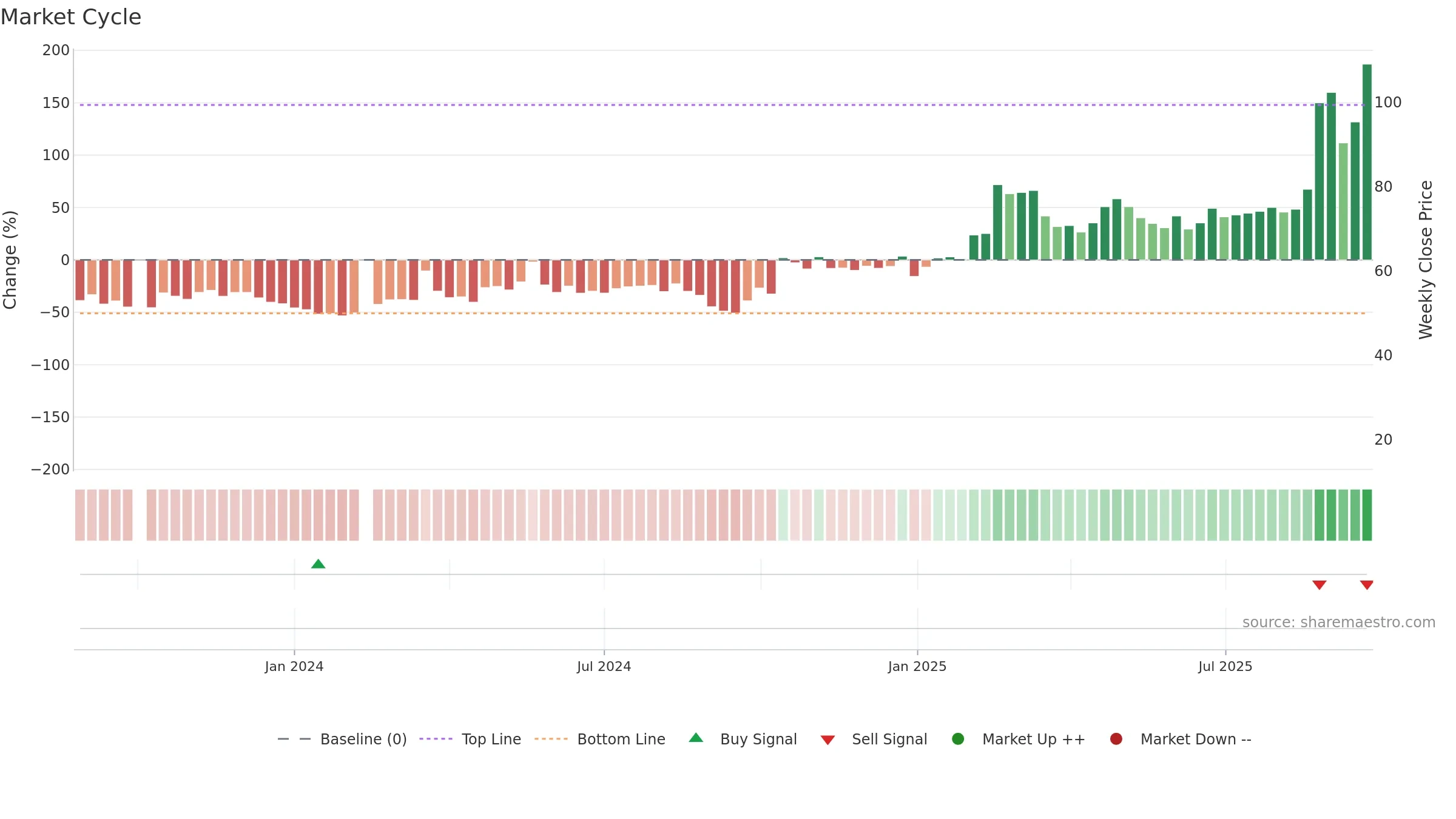Click the 200 tick on the left axis
Viewport: 1456px width, 819px height.
[x=56, y=50]
